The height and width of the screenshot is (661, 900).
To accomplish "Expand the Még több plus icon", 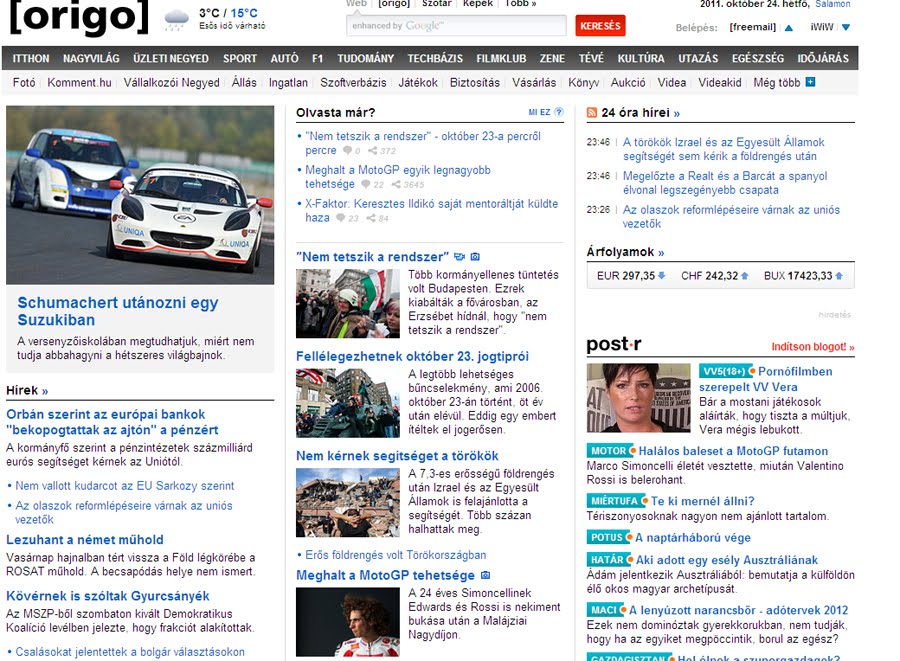I will point(810,82).
